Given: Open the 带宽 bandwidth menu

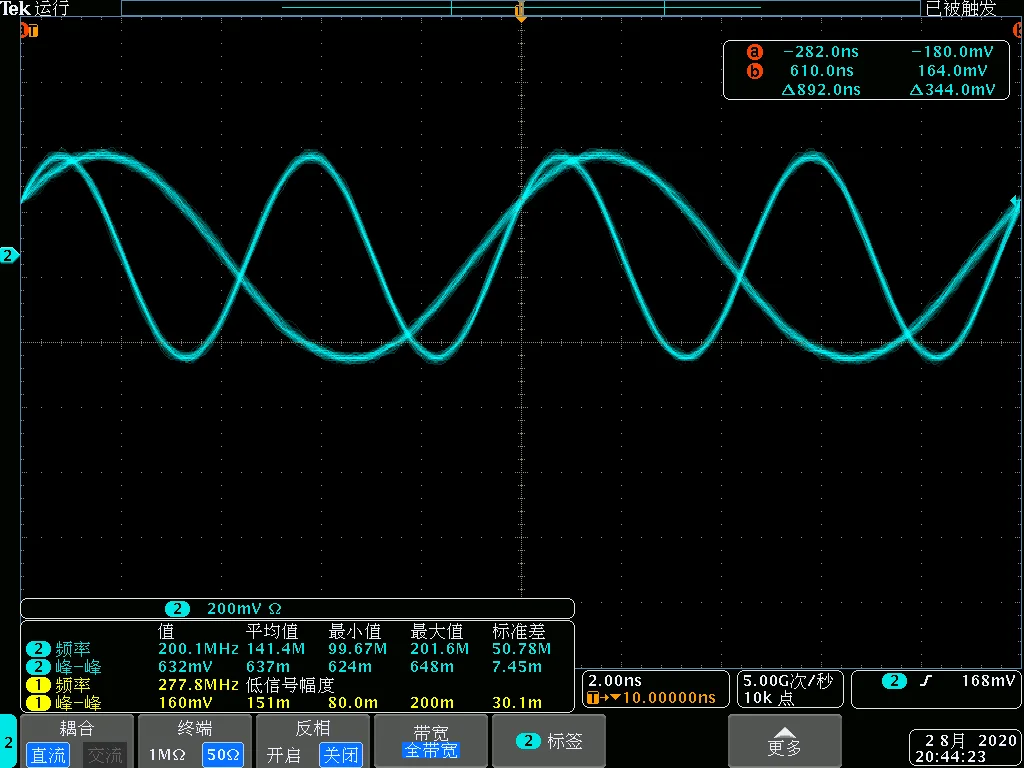Looking at the screenshot, I should pyautogui.click(x=430, y=741).
